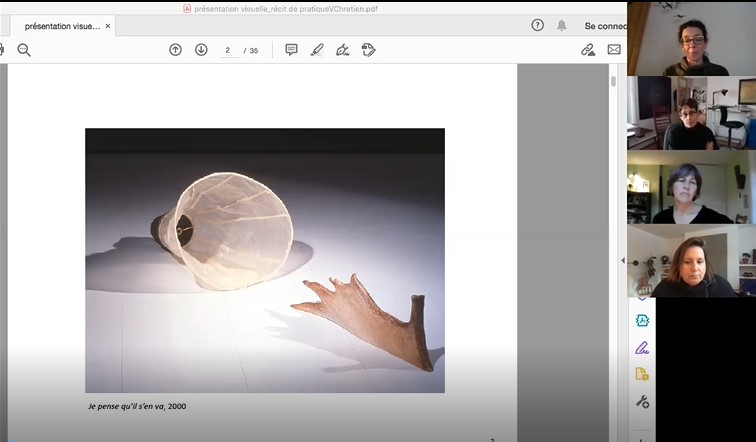Close the présentation visuelle tab
This screenshot has height=442, width=756.
click(x=108, y=26)
